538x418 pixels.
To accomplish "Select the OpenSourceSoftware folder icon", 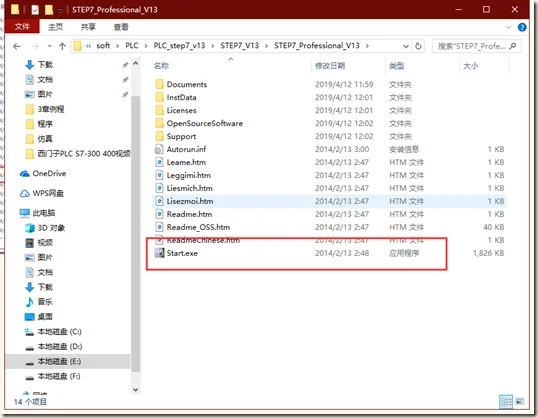I will pos(159,123).
